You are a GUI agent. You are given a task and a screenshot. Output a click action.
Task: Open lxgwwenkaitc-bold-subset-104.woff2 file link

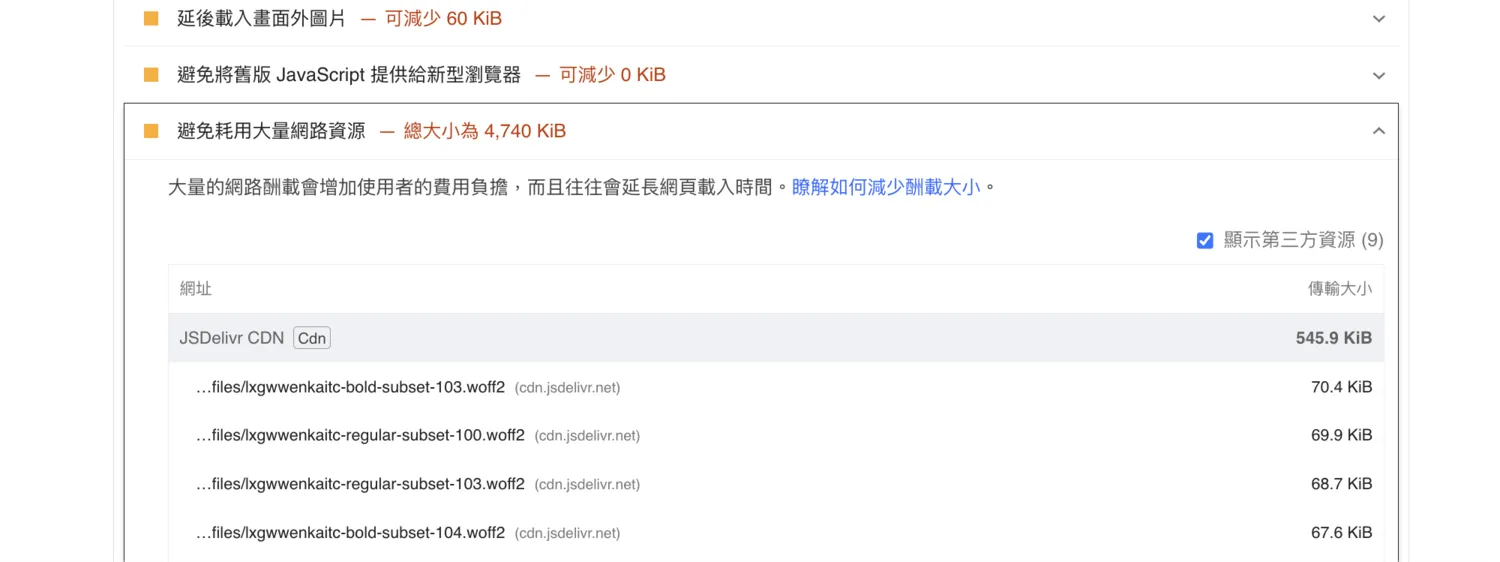pyautogui.click(x=350, y=532)
